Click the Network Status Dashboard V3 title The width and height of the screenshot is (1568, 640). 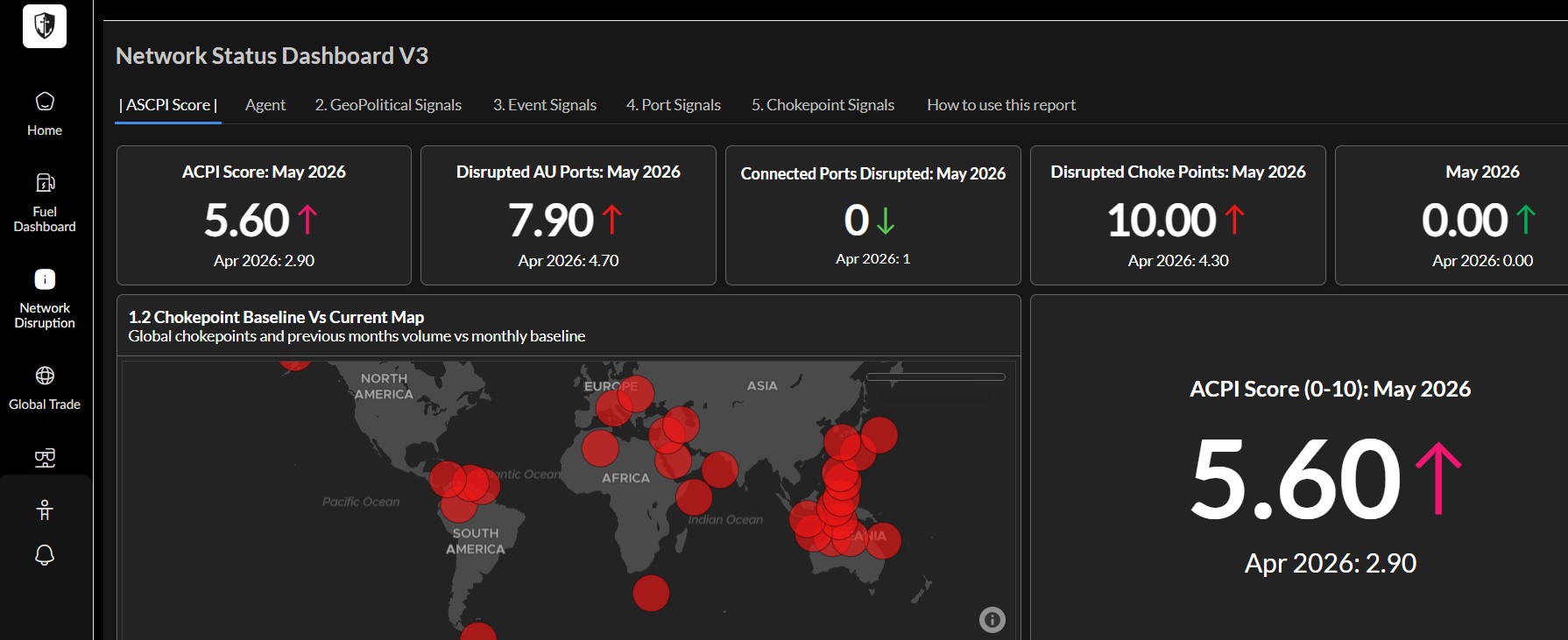click(x=272, y=56)
